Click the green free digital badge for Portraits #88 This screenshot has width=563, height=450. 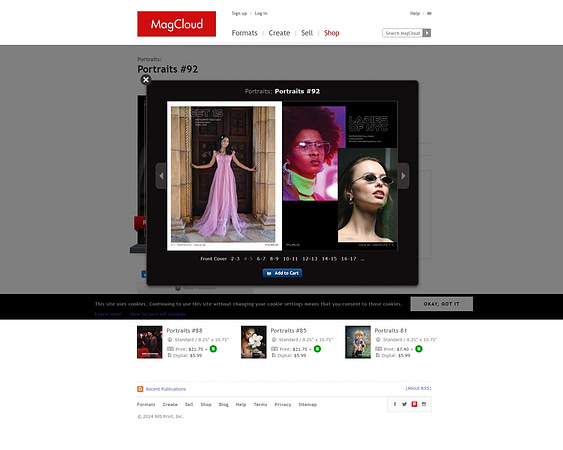click(213, 349)
